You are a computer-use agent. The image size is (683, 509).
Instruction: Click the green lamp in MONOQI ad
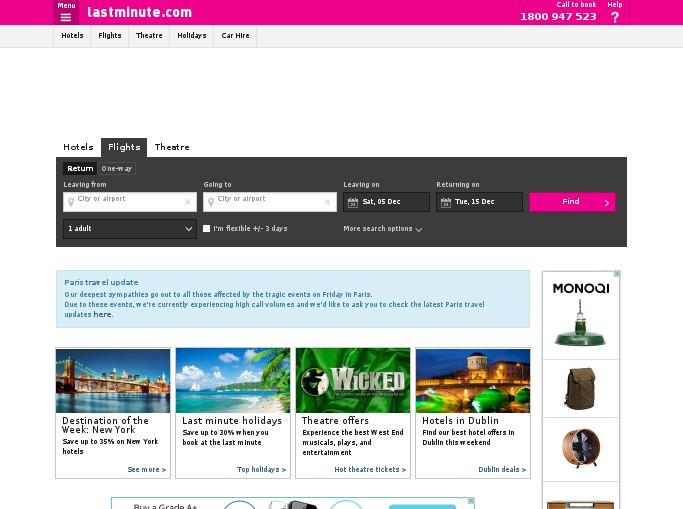point(580,323)
